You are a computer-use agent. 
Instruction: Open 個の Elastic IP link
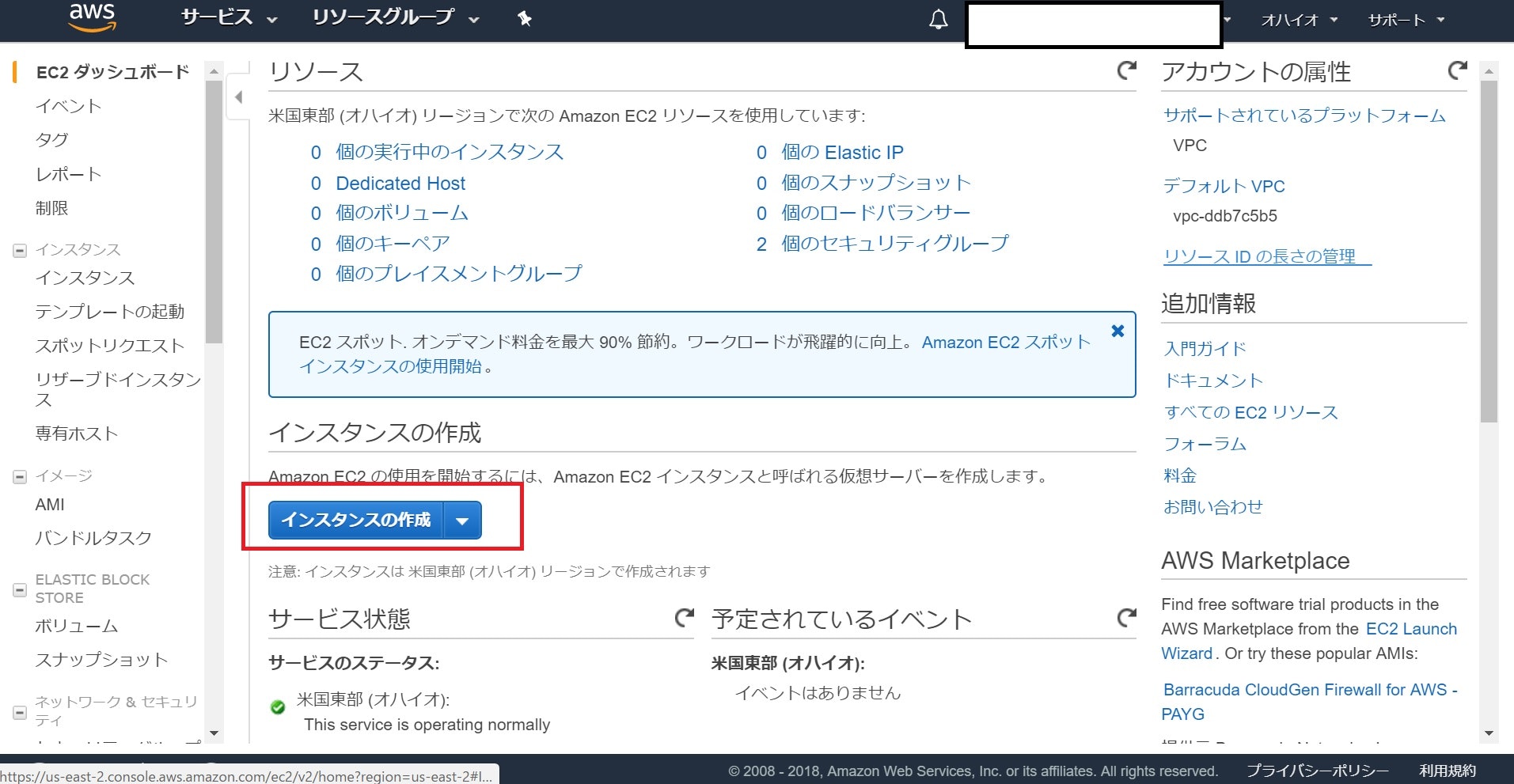pos(842,153)
